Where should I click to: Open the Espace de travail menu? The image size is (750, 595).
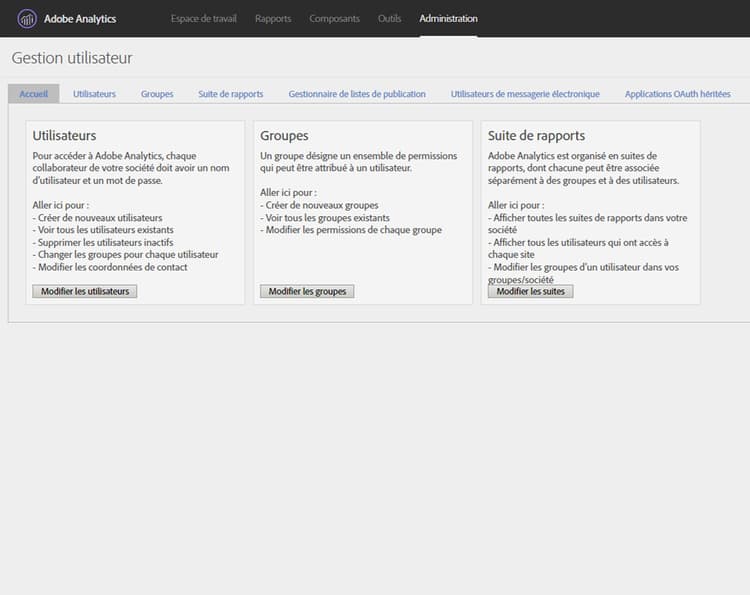point(204,19)
